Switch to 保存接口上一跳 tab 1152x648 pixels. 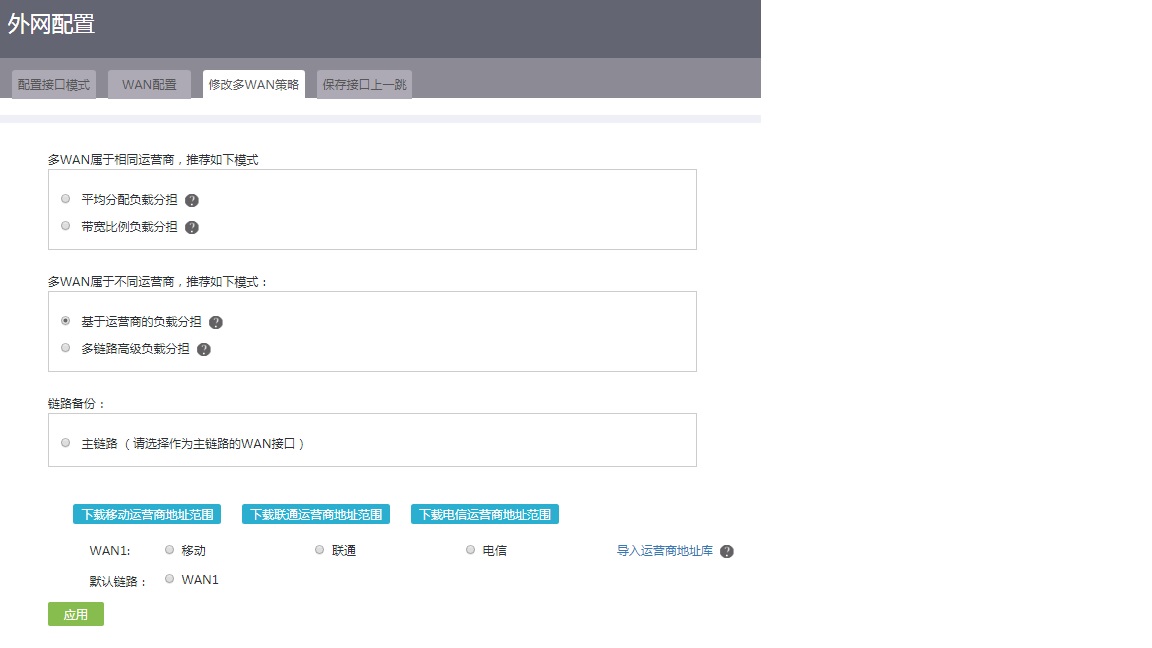(364, 84)
